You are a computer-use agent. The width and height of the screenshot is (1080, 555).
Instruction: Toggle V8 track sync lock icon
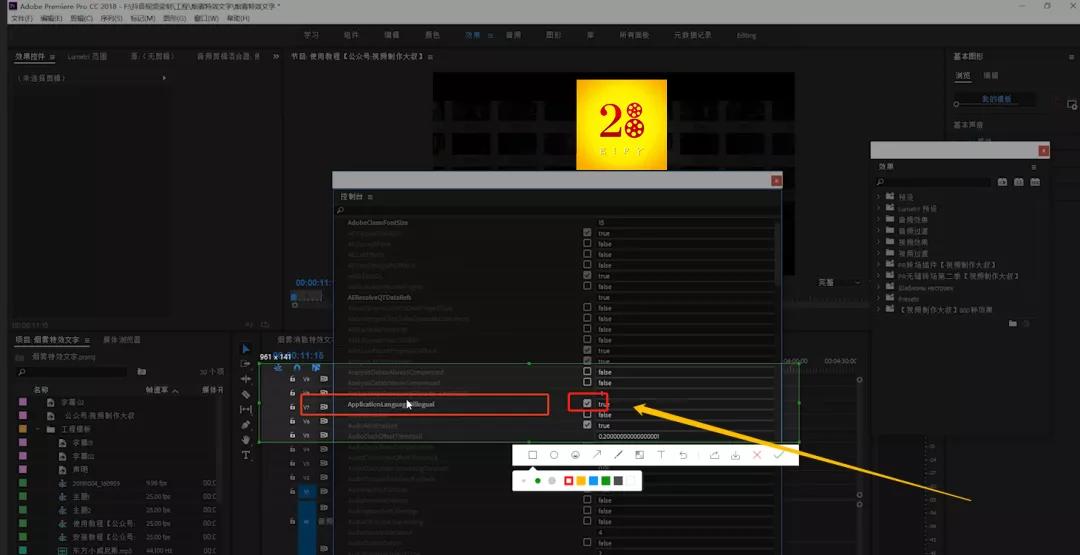(x=323, y=392)
